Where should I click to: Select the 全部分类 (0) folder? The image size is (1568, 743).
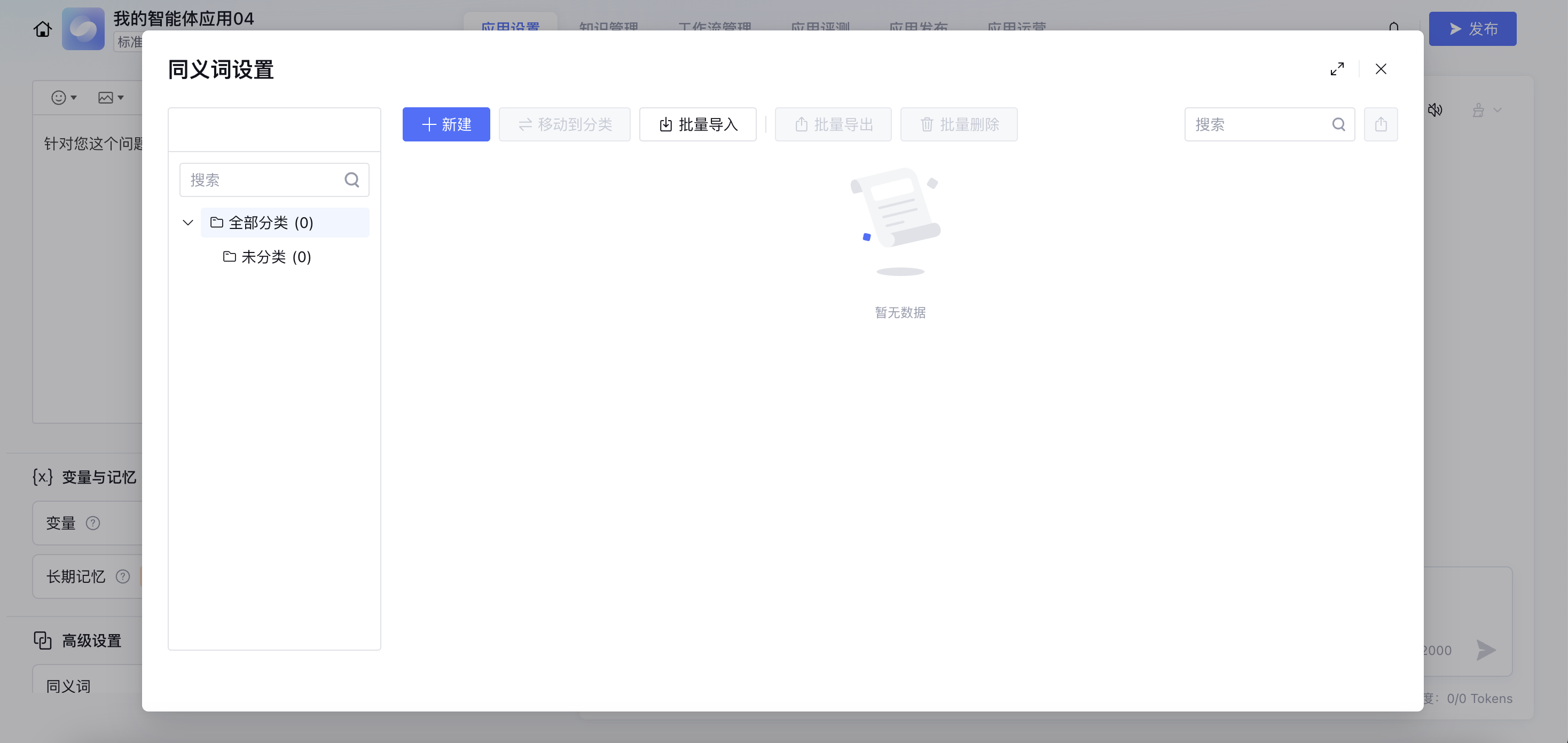click(x=271, y=223)
